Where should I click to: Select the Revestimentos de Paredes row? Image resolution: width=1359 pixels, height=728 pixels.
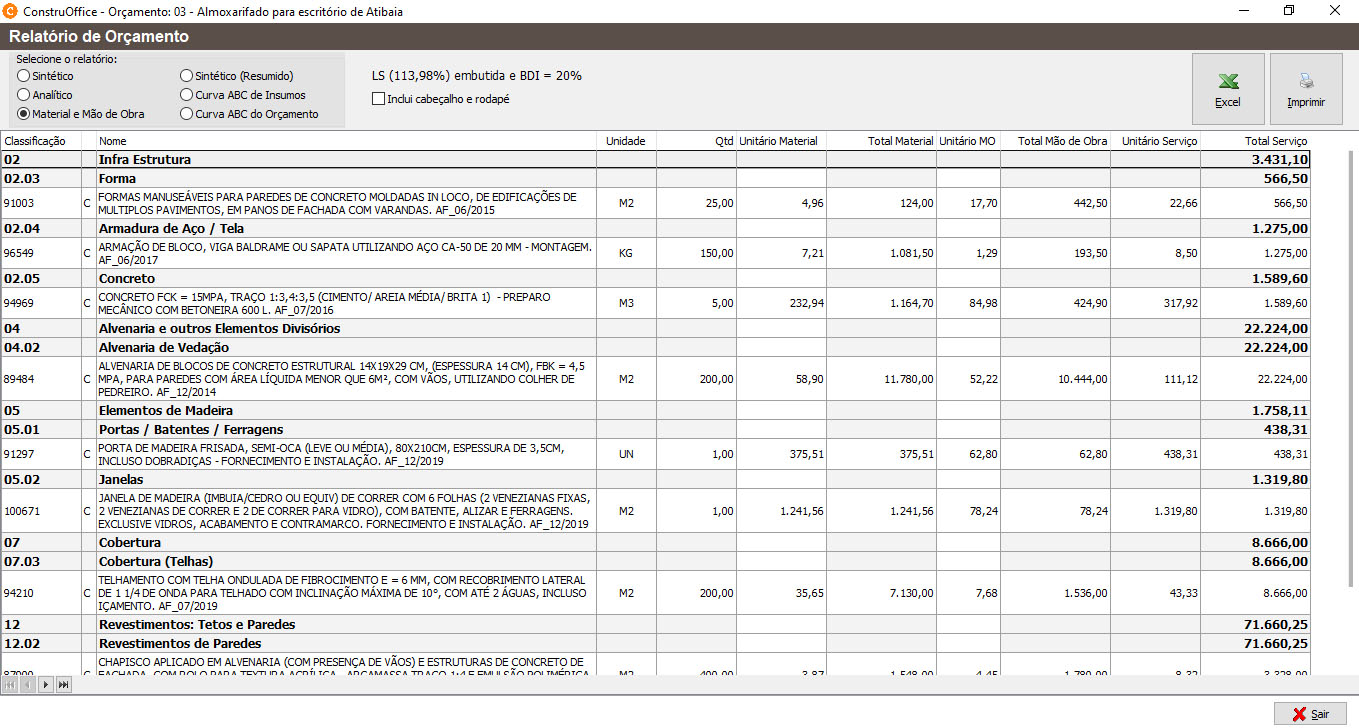coord(655,643)
